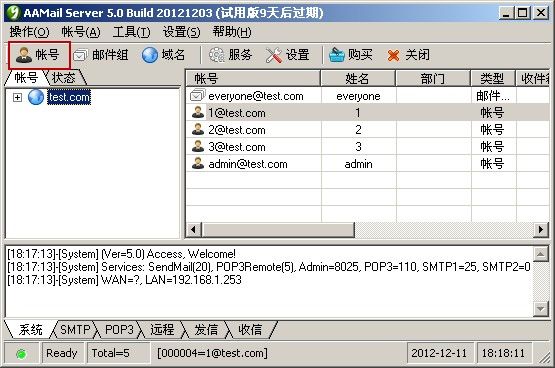Viewport: 555px width, 368px height.
Task: Open the 服务 gear toolbar icon
Action: [x=216, y=55]
